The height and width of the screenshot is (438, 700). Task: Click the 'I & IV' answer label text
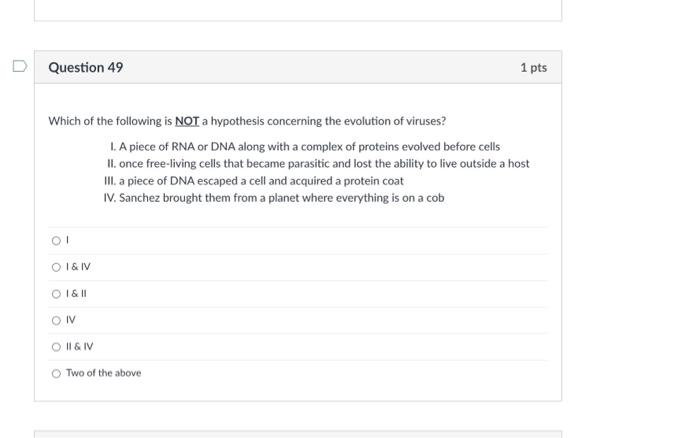click(x=78, y=267)
